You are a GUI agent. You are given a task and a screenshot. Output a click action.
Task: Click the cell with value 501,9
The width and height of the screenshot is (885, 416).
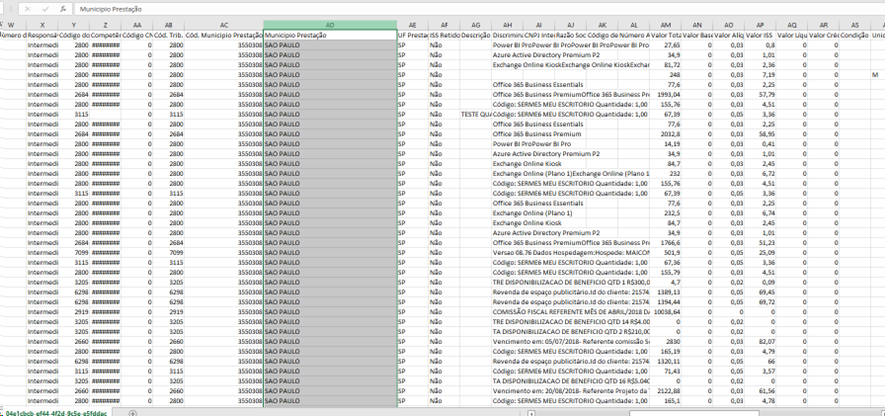tap(665, 252)
